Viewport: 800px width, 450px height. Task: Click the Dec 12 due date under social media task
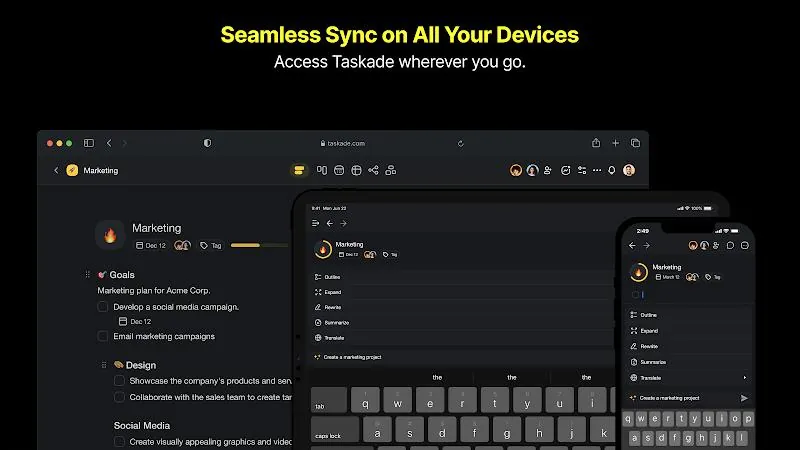pyautogui.click(x=135, y=321)
